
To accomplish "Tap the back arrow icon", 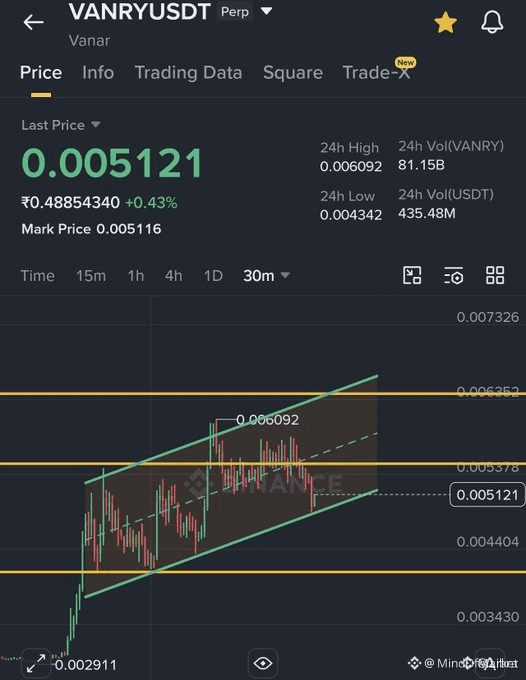I will pos(33,22).
